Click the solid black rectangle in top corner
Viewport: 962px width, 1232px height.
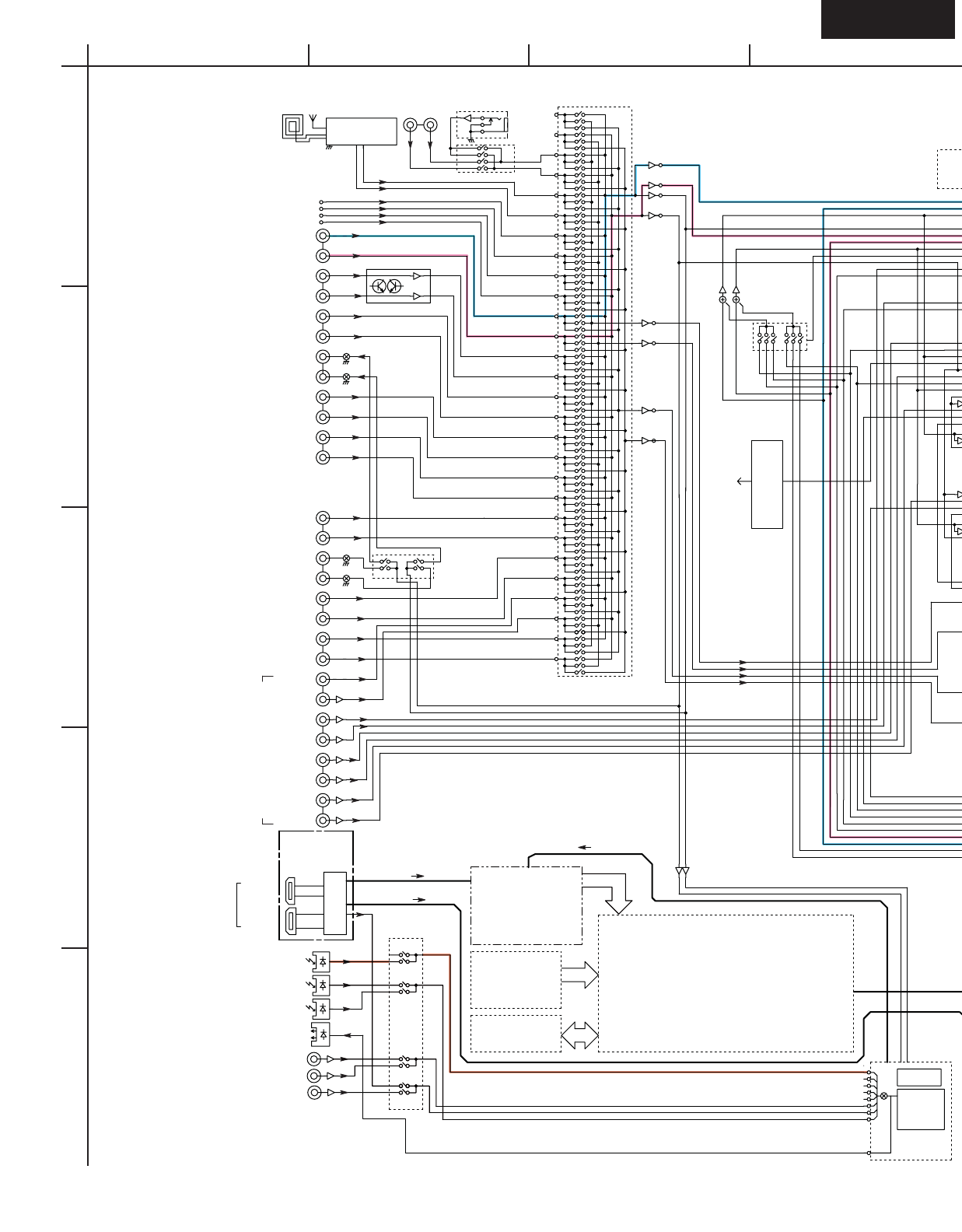pyautogui.click(x=887, y=19)
